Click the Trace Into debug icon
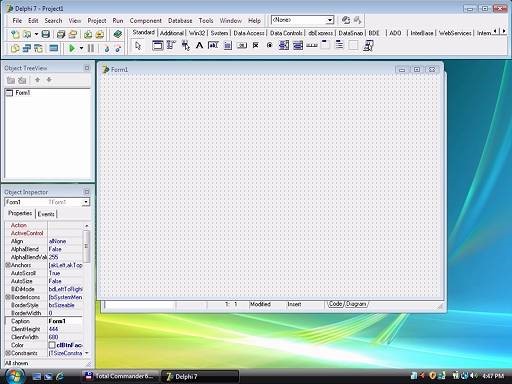Image resolution: width=512 pixels, height=384 pixels. click(x=107, y=49)
